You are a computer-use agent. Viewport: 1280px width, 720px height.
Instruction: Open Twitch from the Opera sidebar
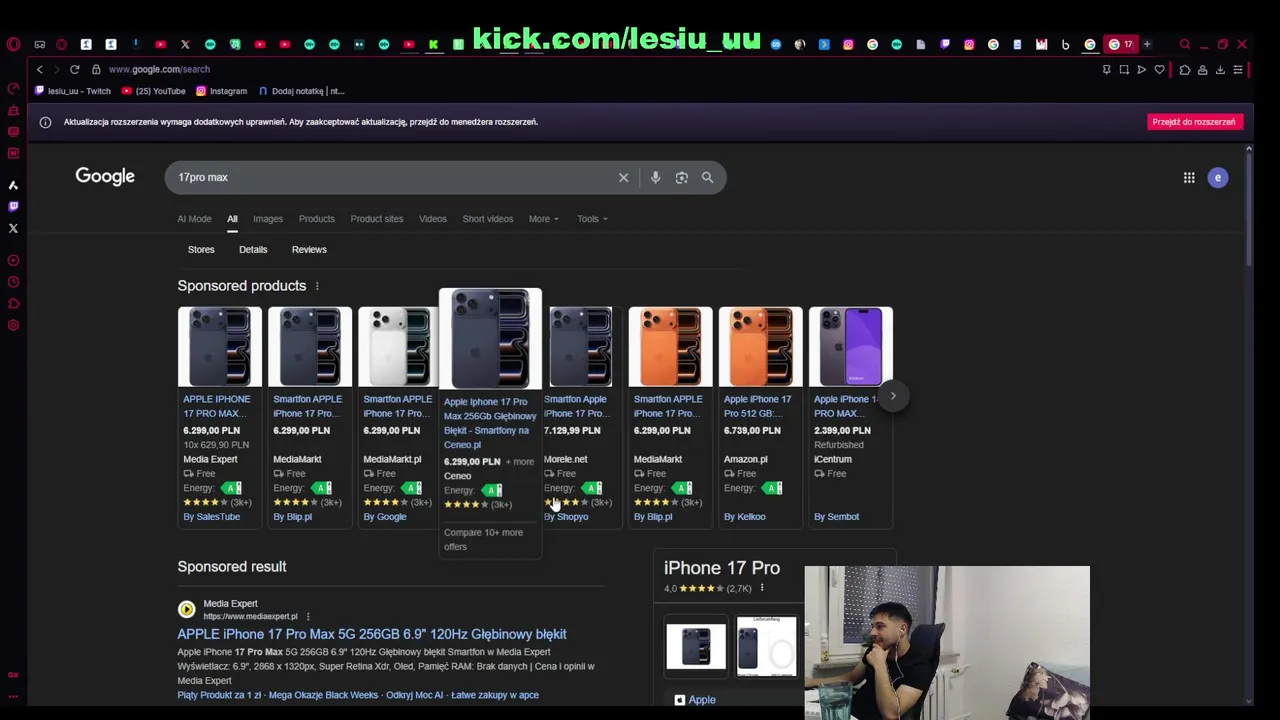(x=13, y=206)
